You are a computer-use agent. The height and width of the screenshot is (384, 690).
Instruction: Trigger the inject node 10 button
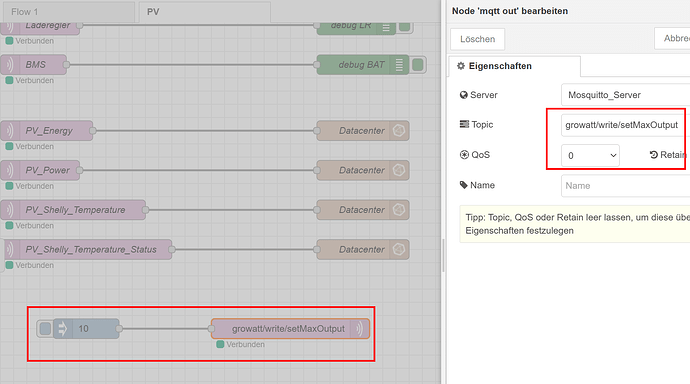(45, 329)
